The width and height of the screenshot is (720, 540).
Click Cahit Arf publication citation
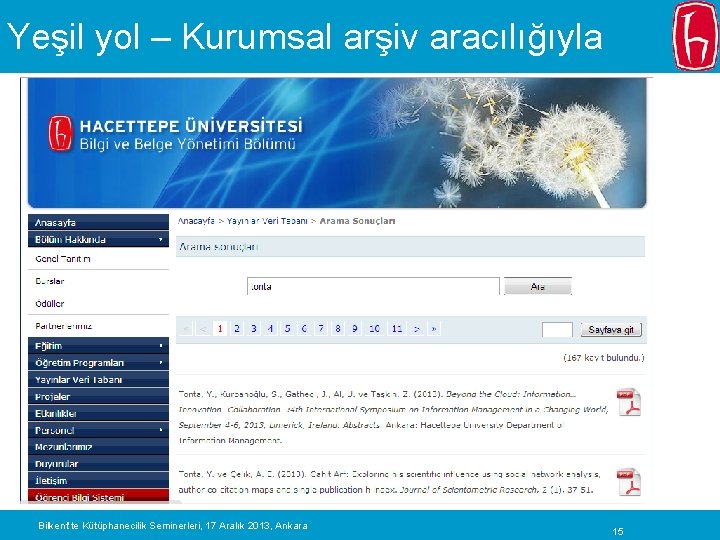point(389,482)
